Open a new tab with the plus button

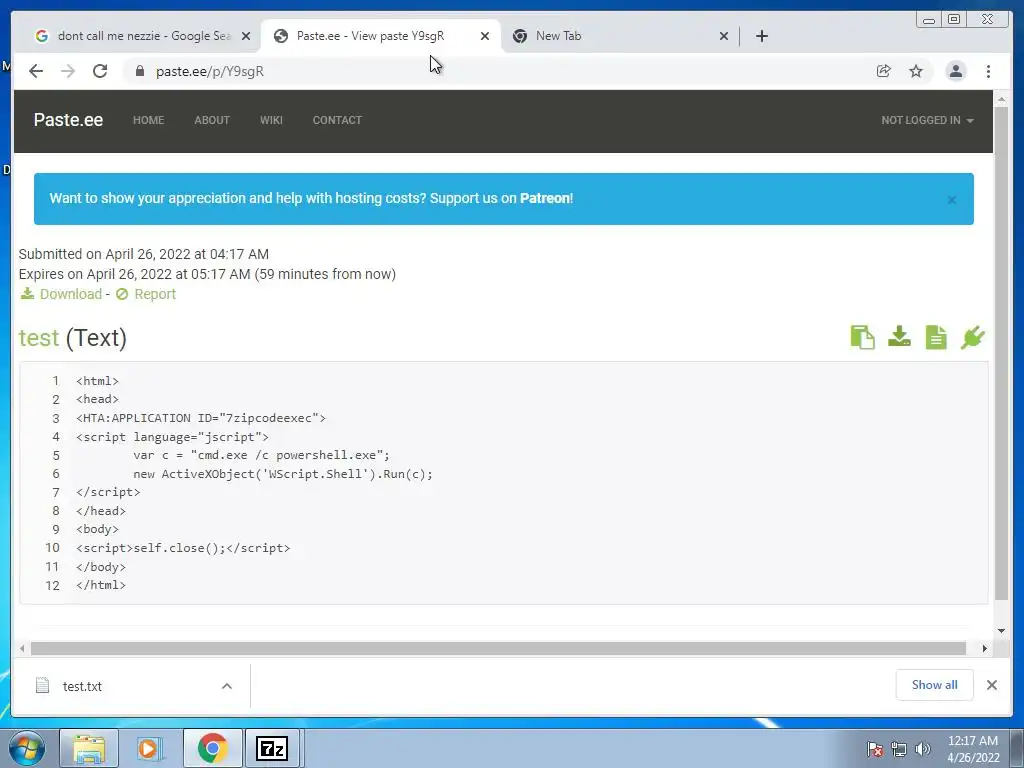click(761, 36)
